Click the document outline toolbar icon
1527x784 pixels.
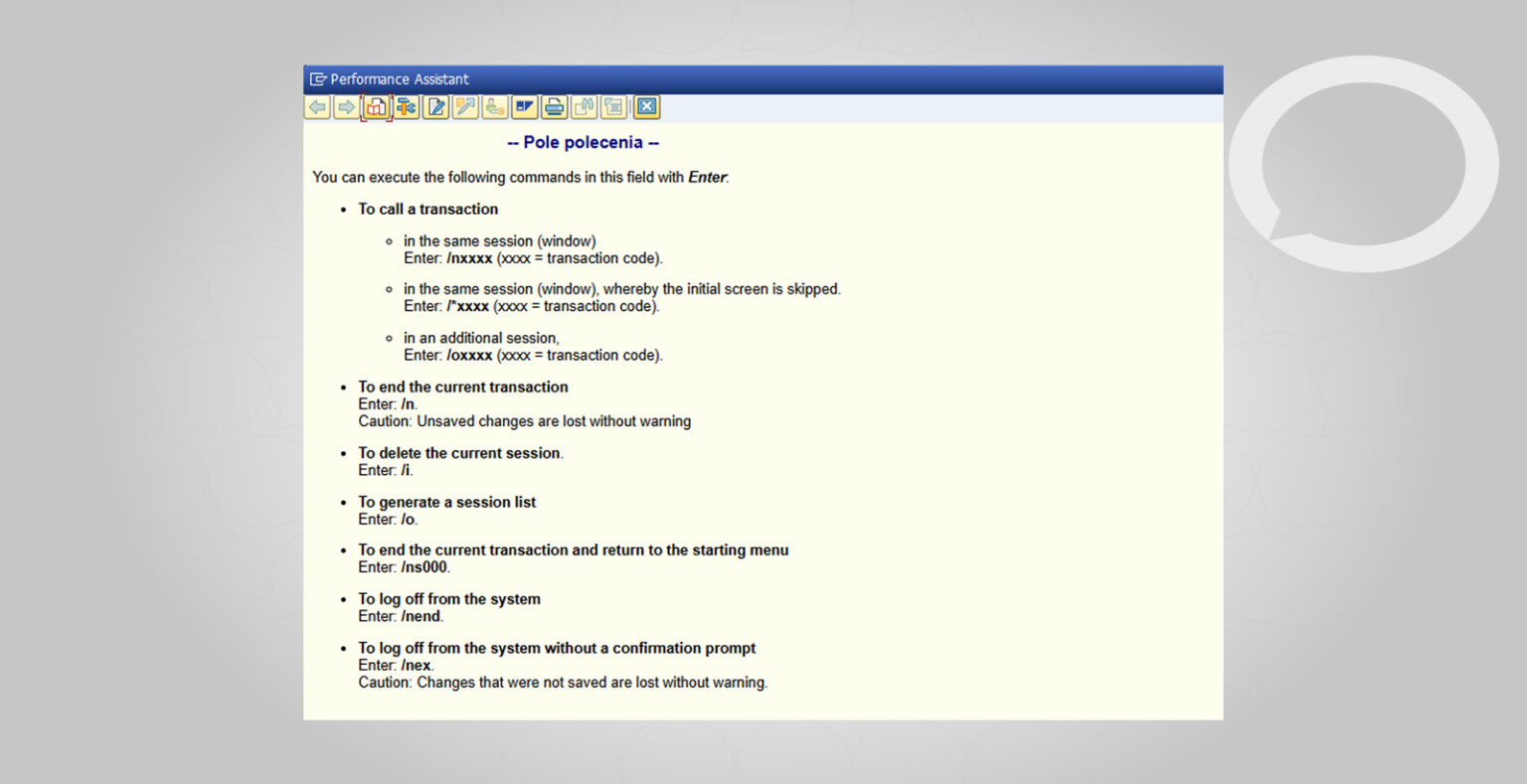click(x=614, y=107)
